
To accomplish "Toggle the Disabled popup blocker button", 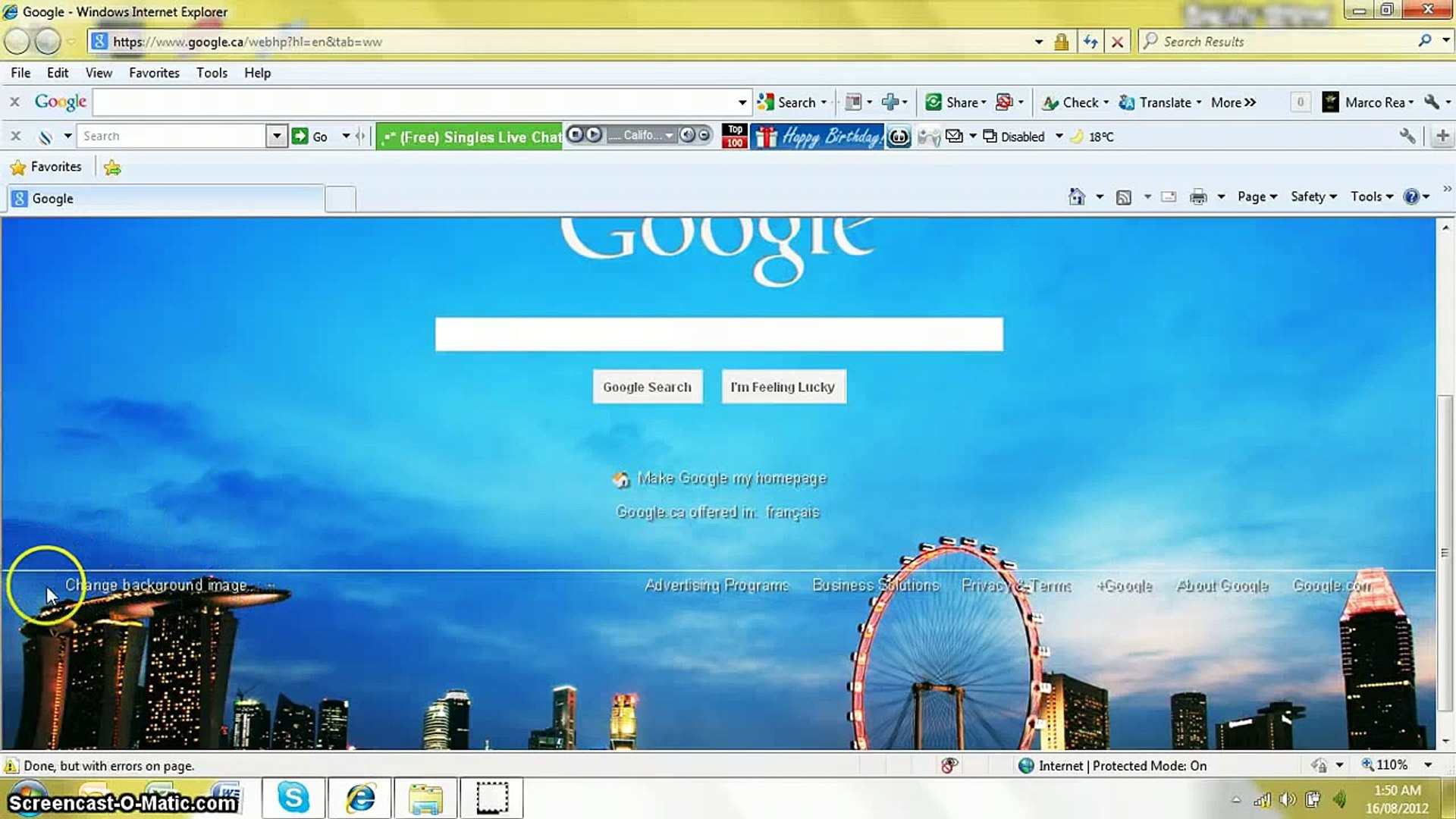I will tap(1014, 136).
